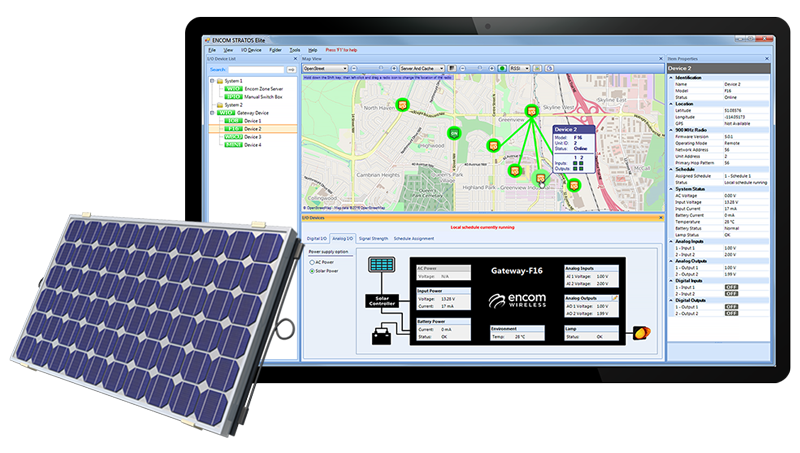Switch to the Digital I/O tab
The image size is (800, 453).
317,239
